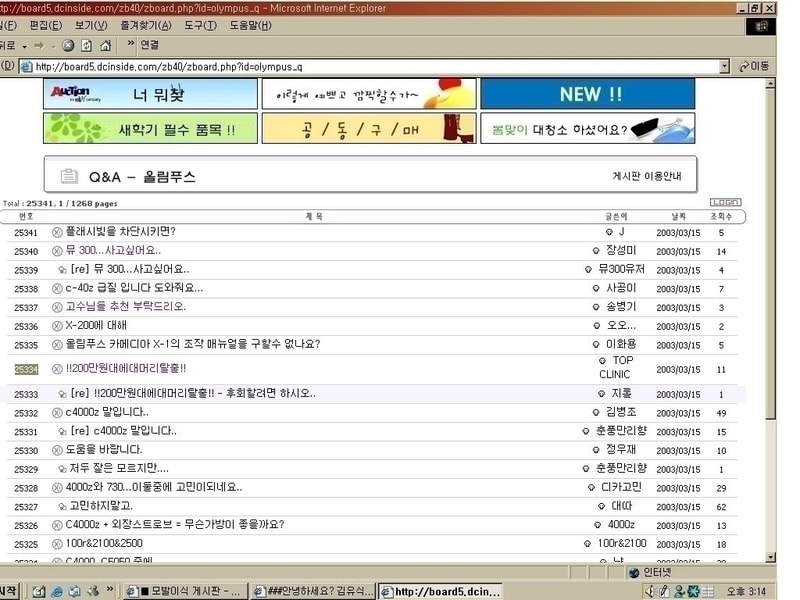Click the LOGIN button

(x=725, y=202)
